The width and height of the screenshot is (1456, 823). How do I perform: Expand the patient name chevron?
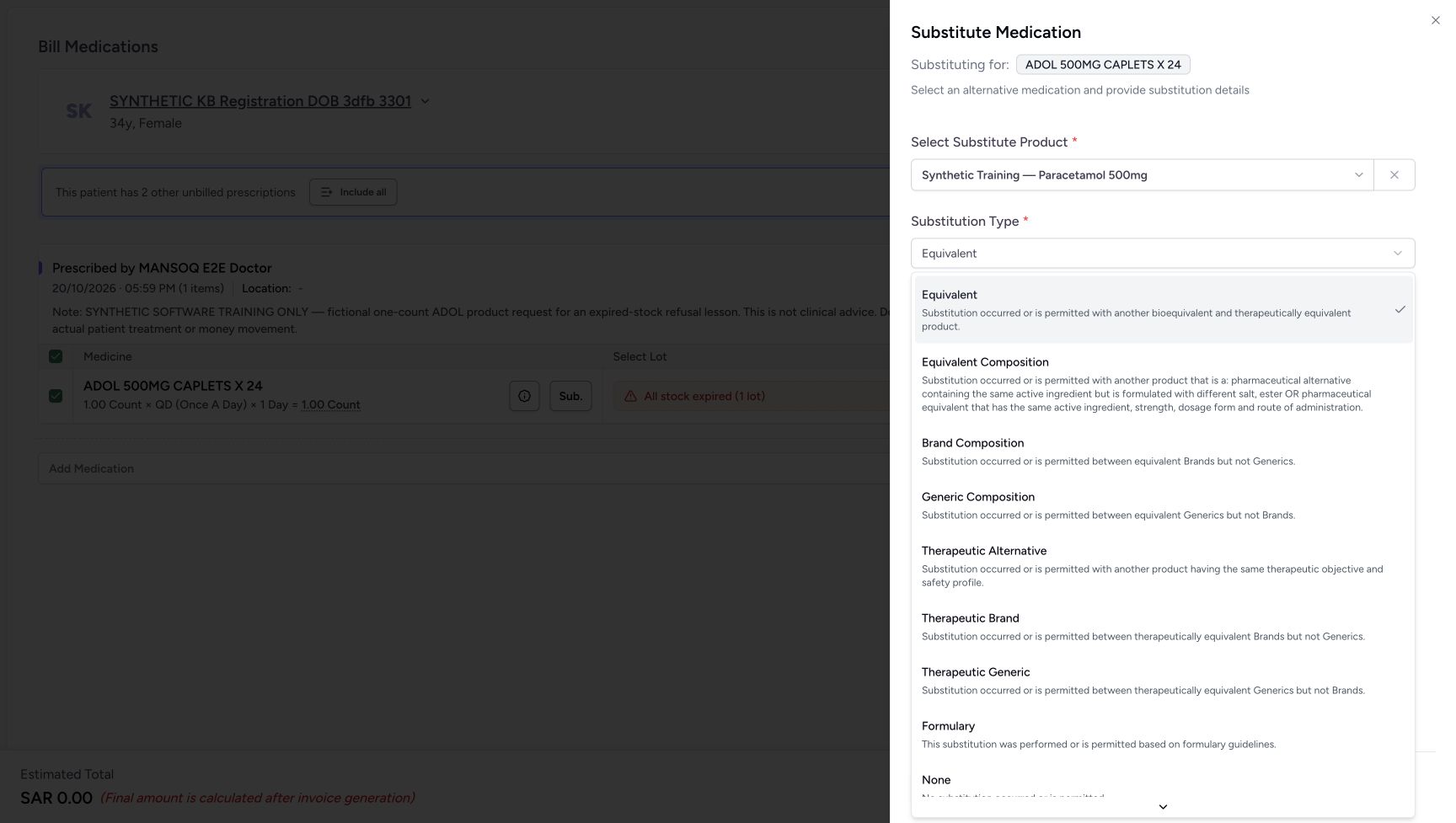pos(425,101)
